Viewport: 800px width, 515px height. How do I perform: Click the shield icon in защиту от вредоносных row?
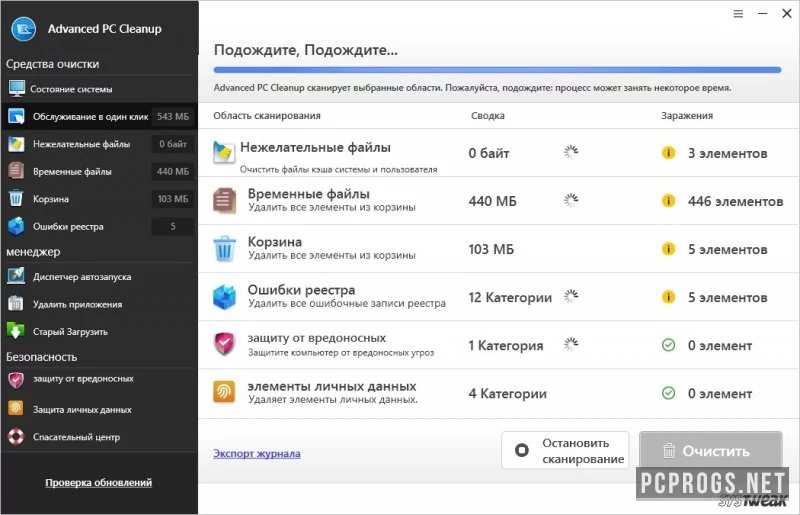coord(224,344)
